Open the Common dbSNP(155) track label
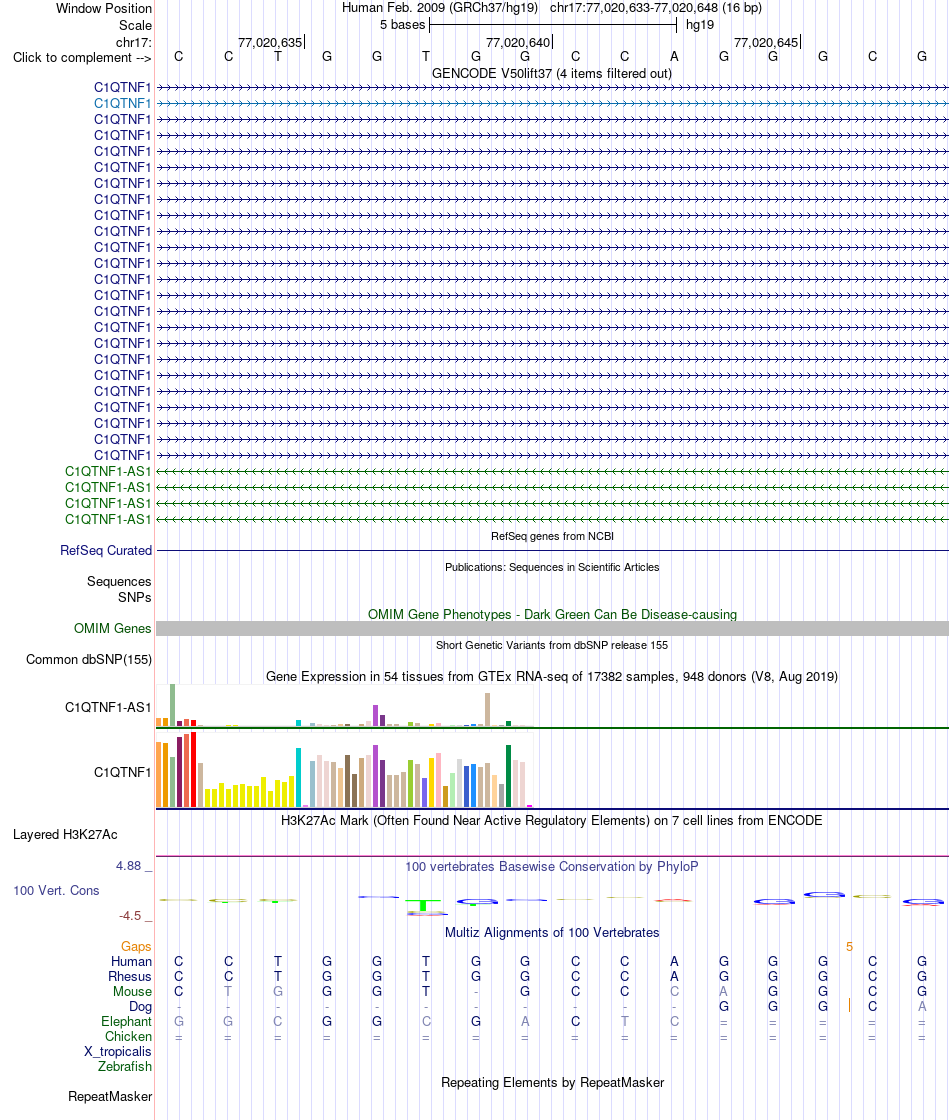950x1120 pixels. point(89,660)
